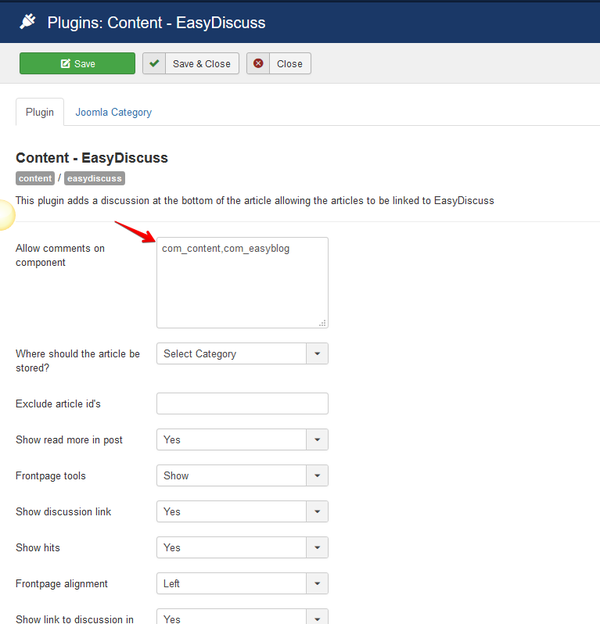
Task: Open the Frontpage alignment dropdown
Action: pos(242,583)
